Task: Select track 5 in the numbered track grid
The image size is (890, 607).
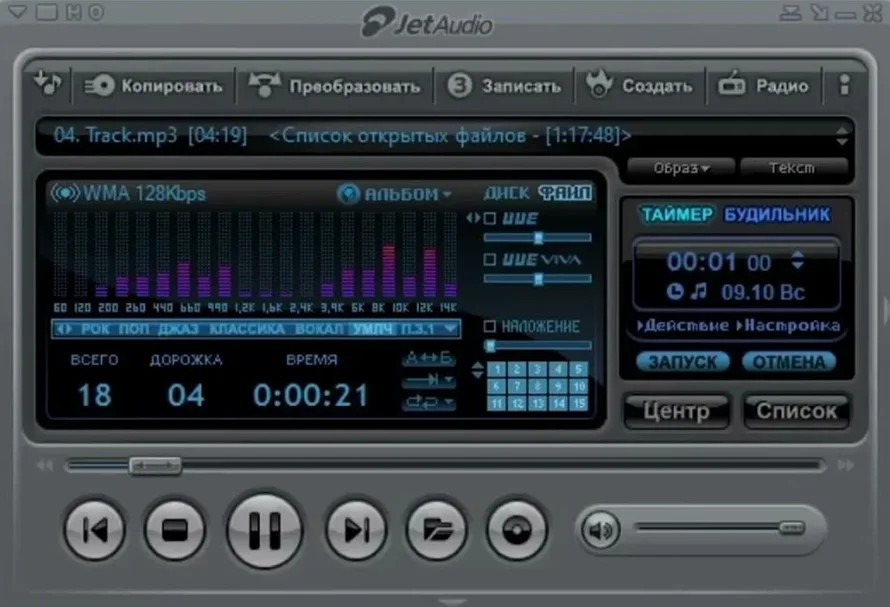Action: coord(578,369)
